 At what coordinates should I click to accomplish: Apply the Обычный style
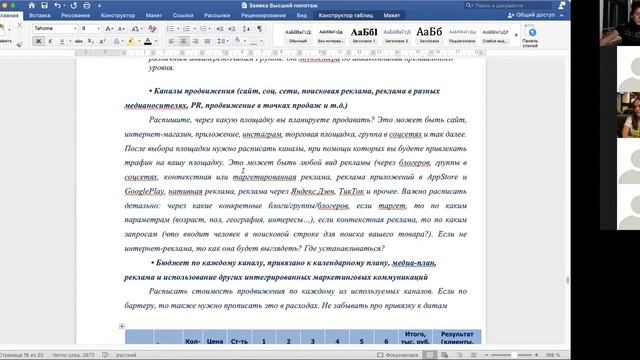tap(298, 36)
